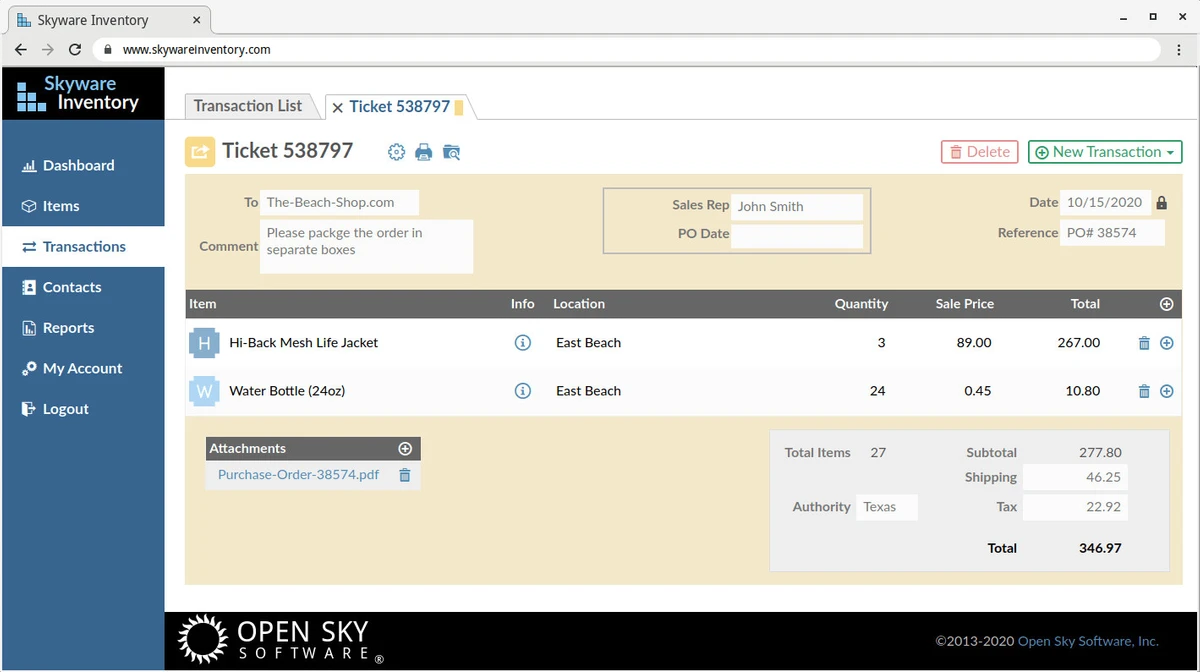Click the Delete ticket button
Viewport: 1200px width, 672px height.
coord(978,151)
